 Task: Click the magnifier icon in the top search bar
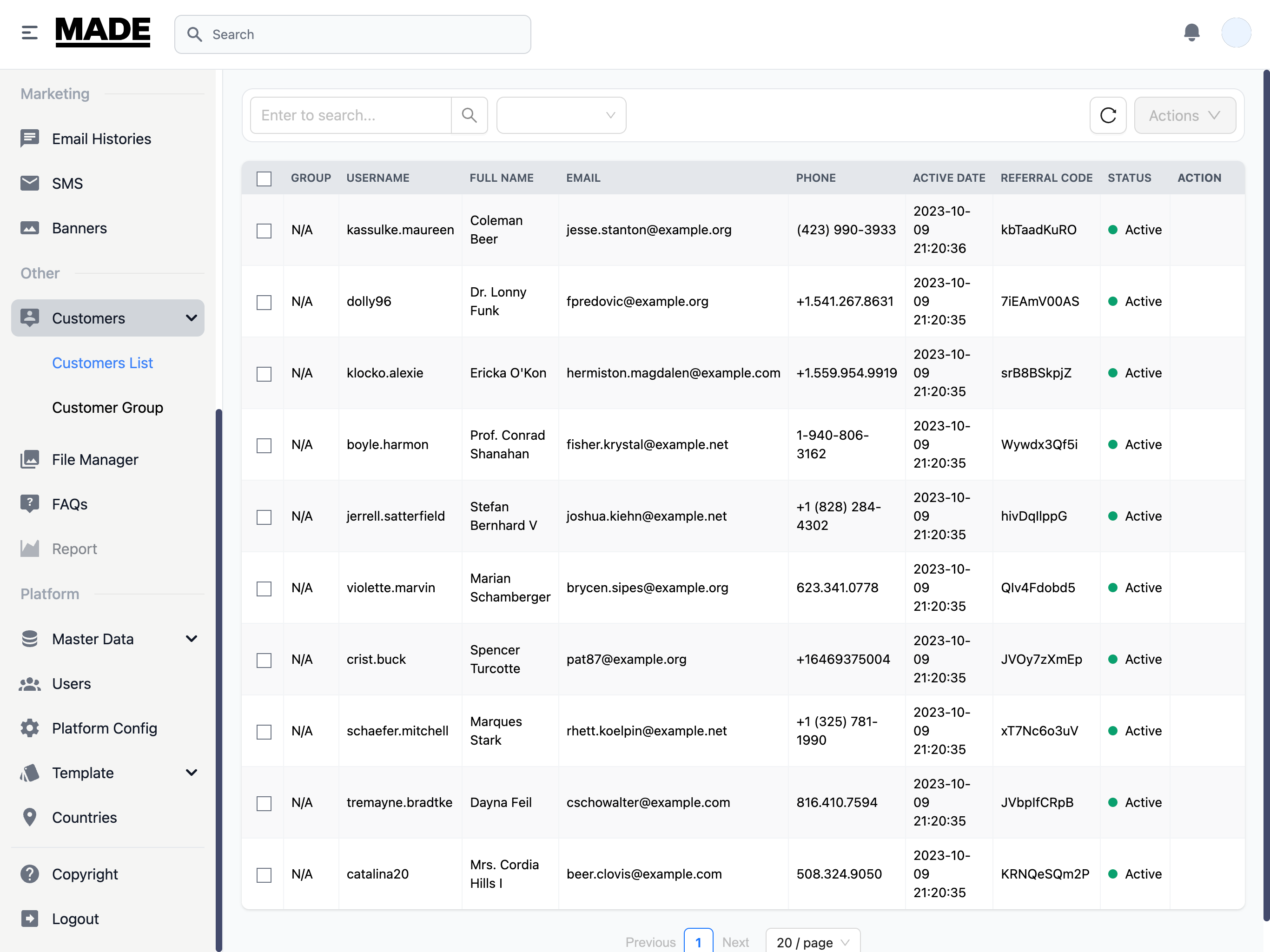[195, 34]
